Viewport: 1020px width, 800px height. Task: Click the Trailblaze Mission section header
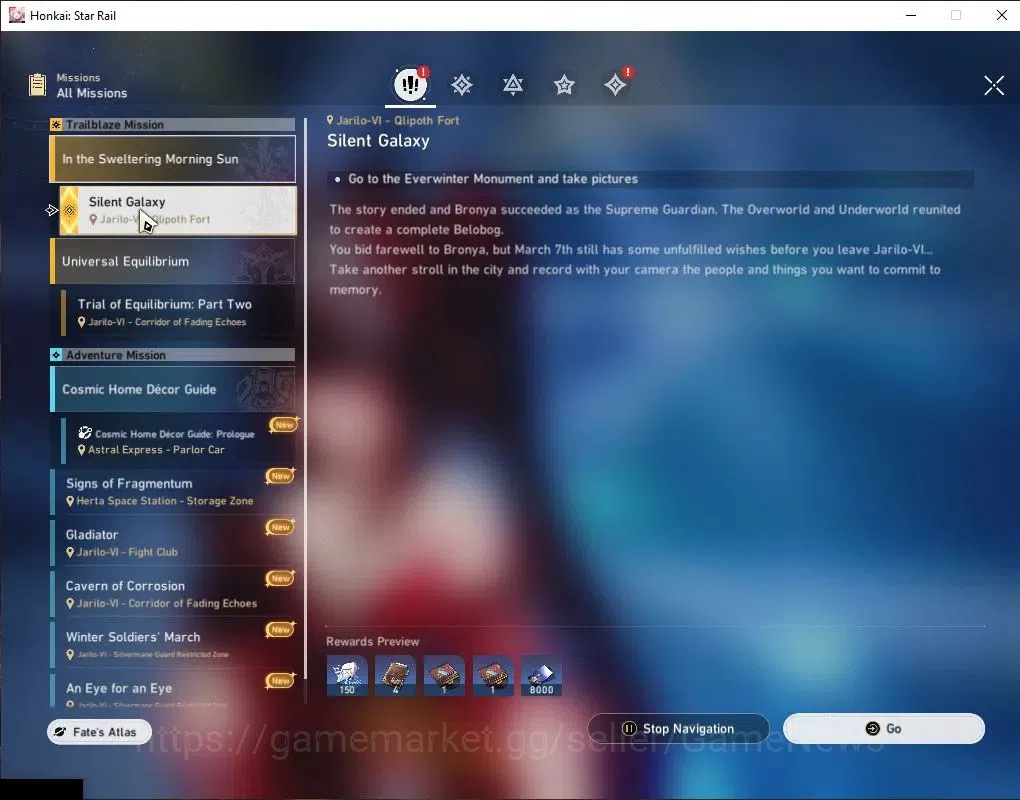pos(172,124)
